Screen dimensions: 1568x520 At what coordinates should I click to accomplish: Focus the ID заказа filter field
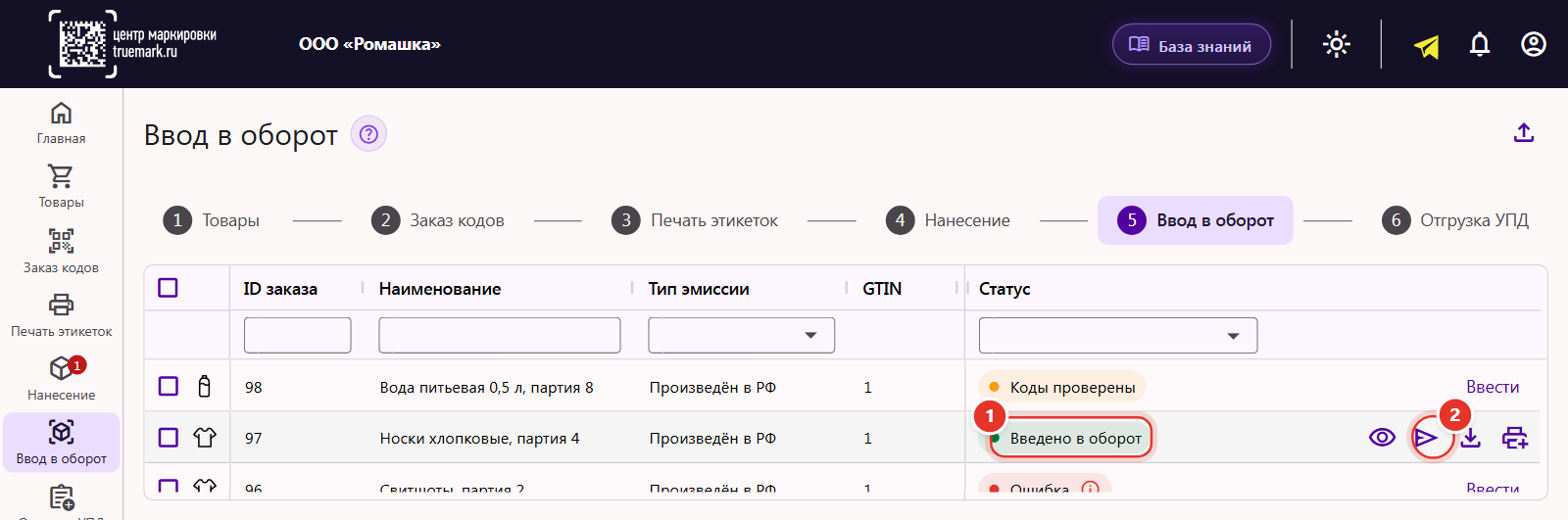(x=298, y=335)
